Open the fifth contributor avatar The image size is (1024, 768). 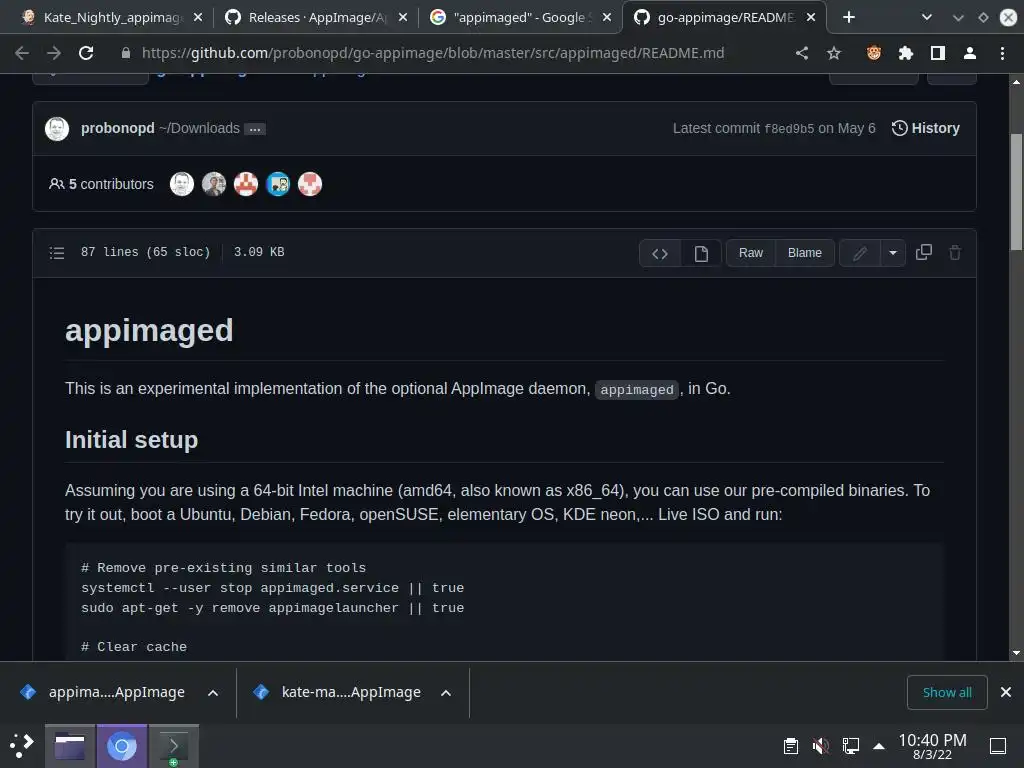click(x=310, y=184)
